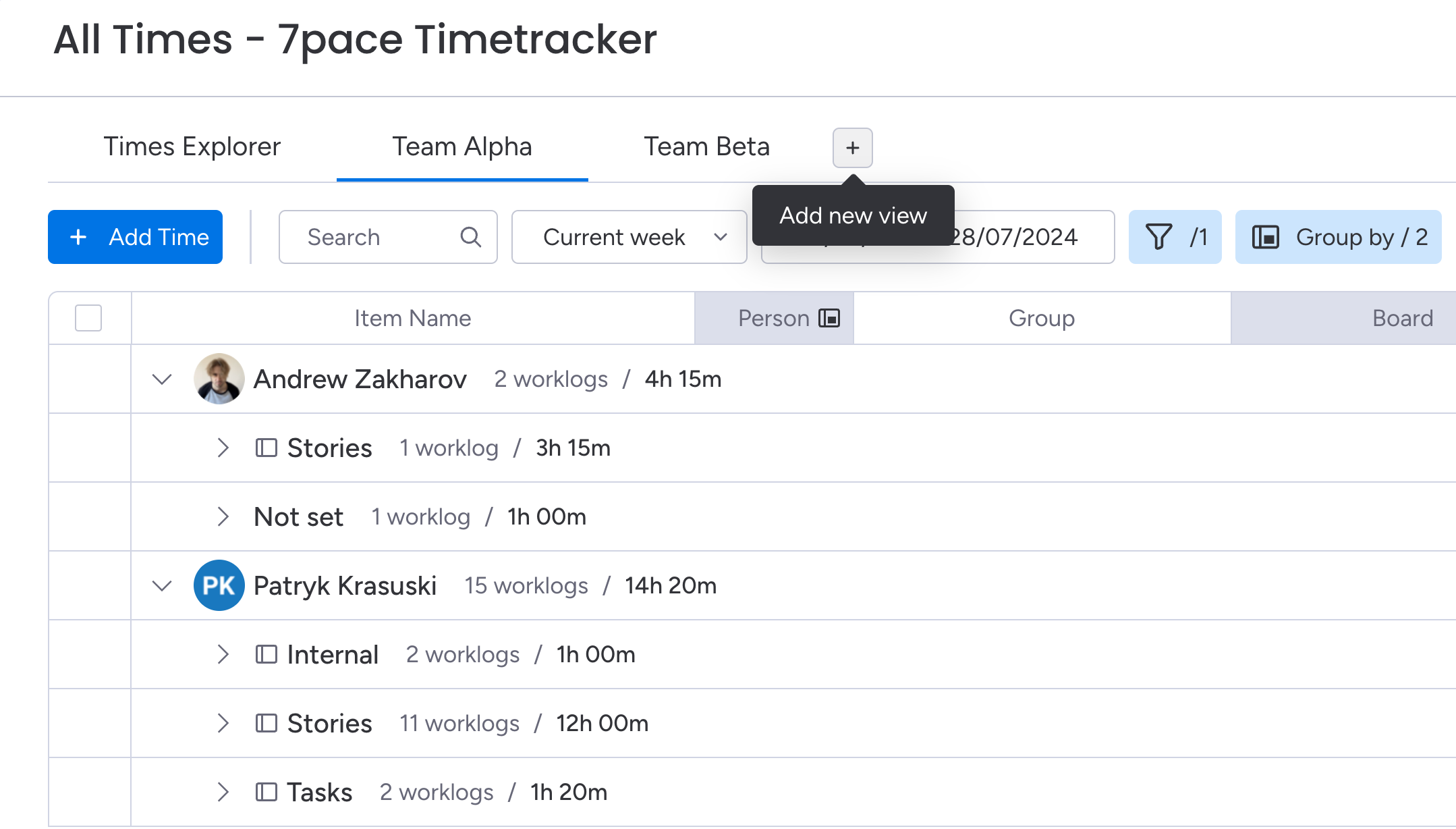Viewport: 1456px width, 829px height.
Task: Select the Team Alpha tab
Action: pos(462,147)
